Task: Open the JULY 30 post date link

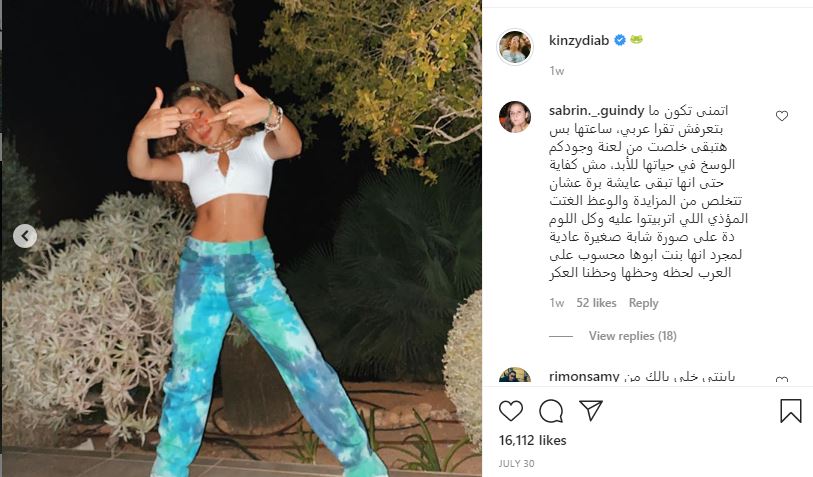Action: pos(516,464)
